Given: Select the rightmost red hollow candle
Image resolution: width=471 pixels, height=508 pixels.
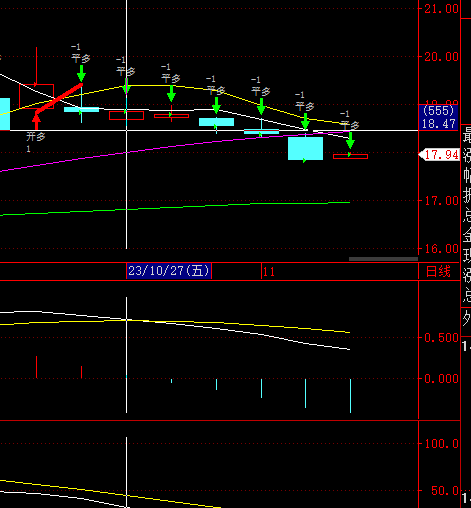Looking at the screenshot, I should (350, 156).
